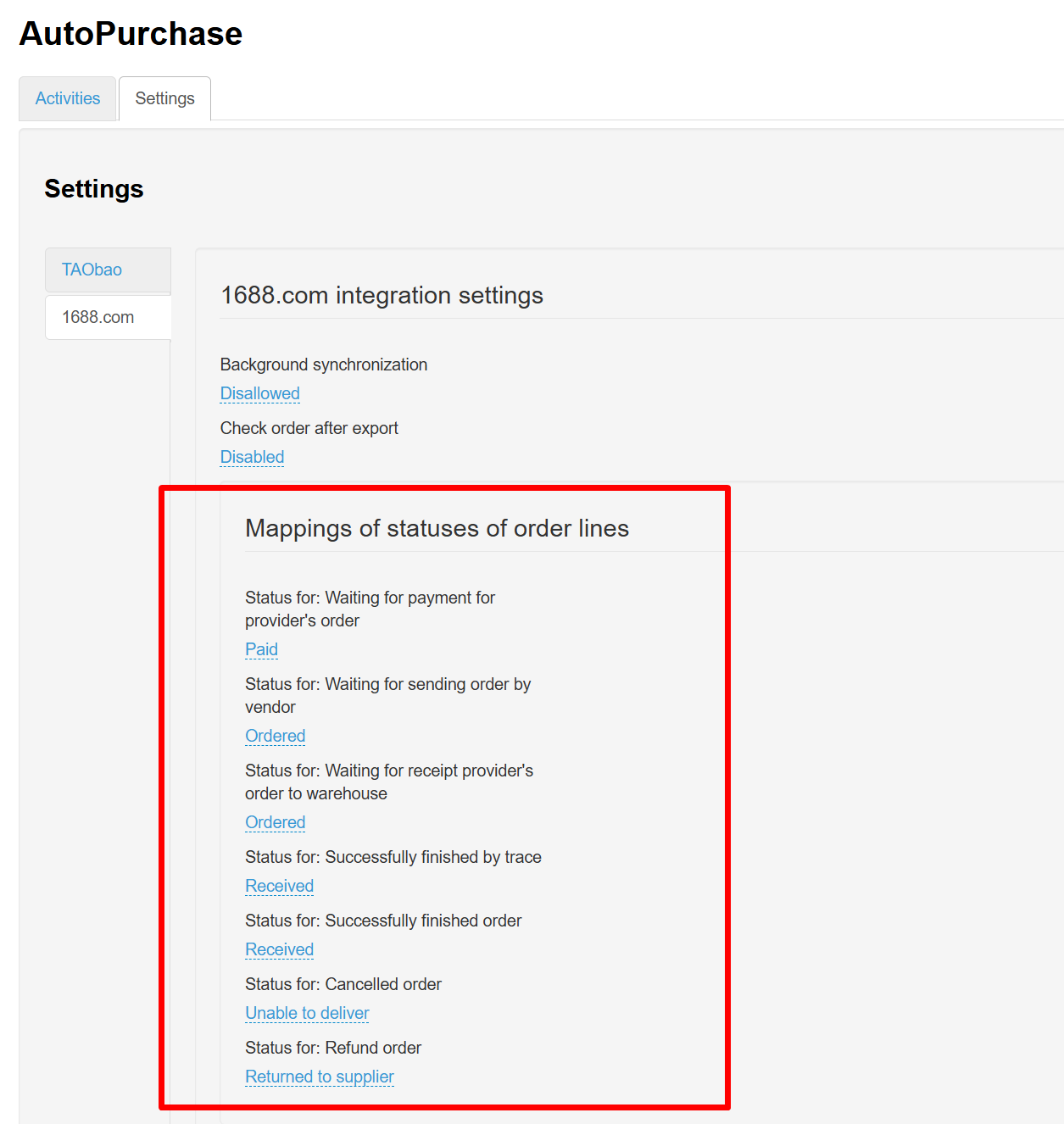This screenshot has height=1124, width=1064.
Task: Click the 'Status for: Refund order' label
Action: [333, 1048]
